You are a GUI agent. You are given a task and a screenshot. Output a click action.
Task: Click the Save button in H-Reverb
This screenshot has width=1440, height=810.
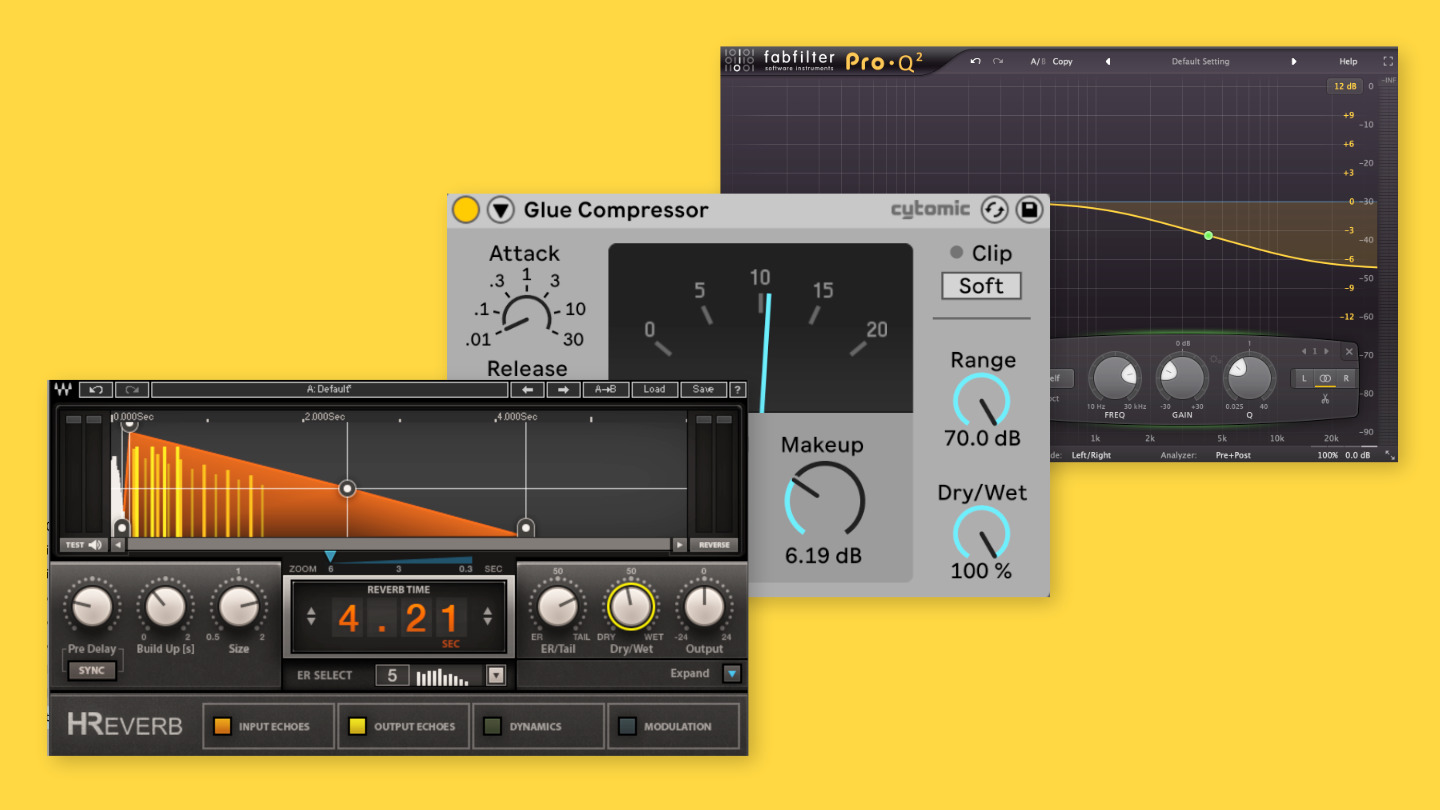(703, 390)
